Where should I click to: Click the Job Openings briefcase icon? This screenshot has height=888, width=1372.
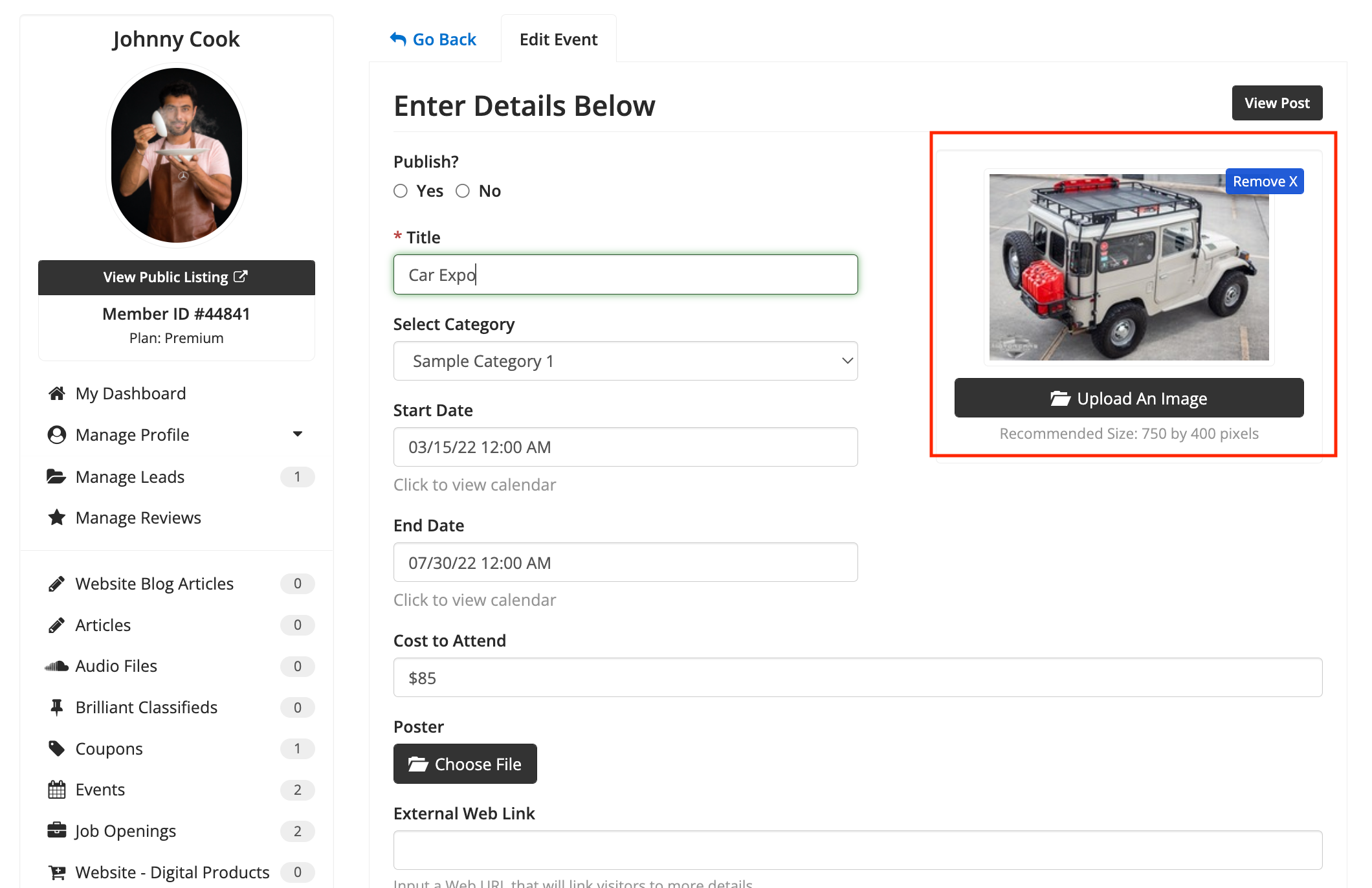click(57, 830)
